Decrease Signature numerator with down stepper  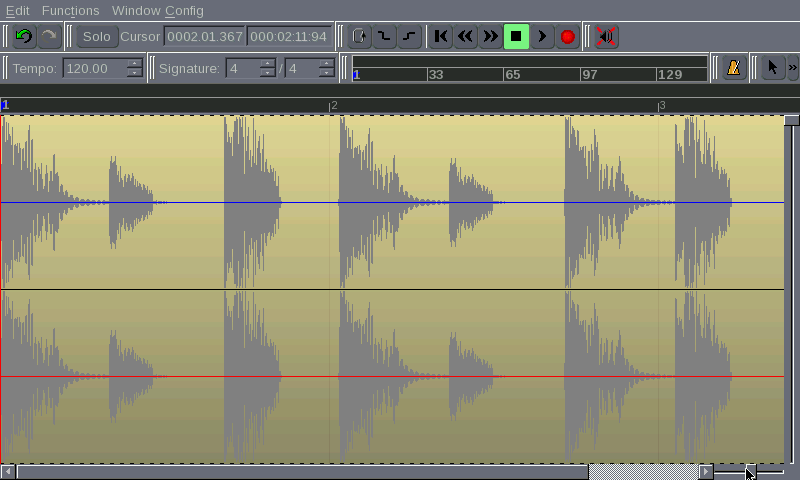(268, 73)
